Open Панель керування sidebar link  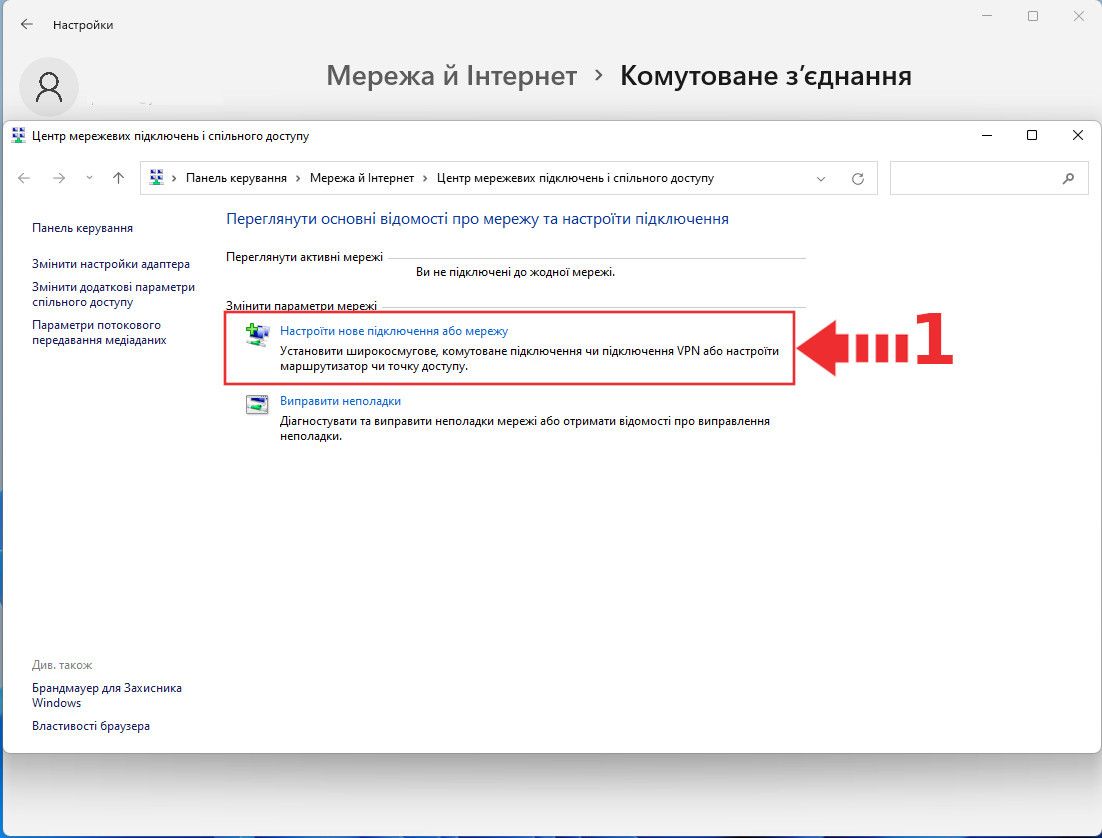click(82, 228)
